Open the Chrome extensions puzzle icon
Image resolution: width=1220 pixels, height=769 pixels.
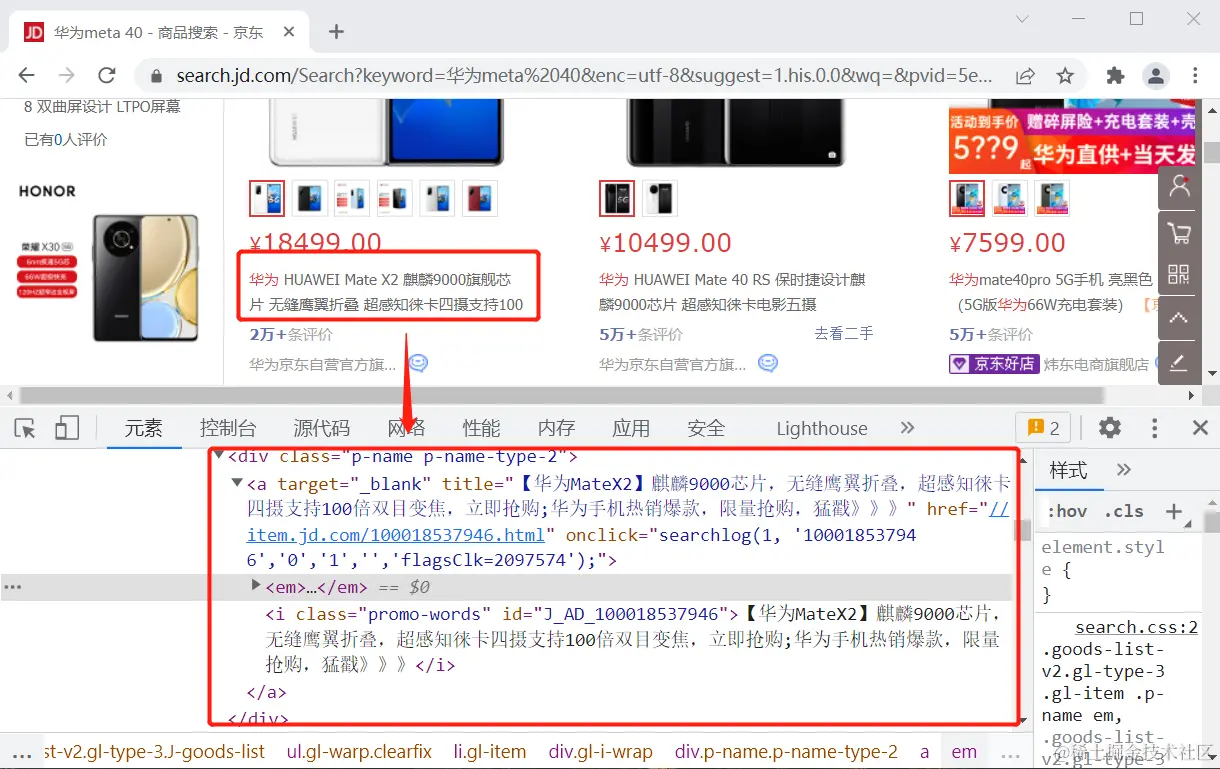coord(1116,76)
